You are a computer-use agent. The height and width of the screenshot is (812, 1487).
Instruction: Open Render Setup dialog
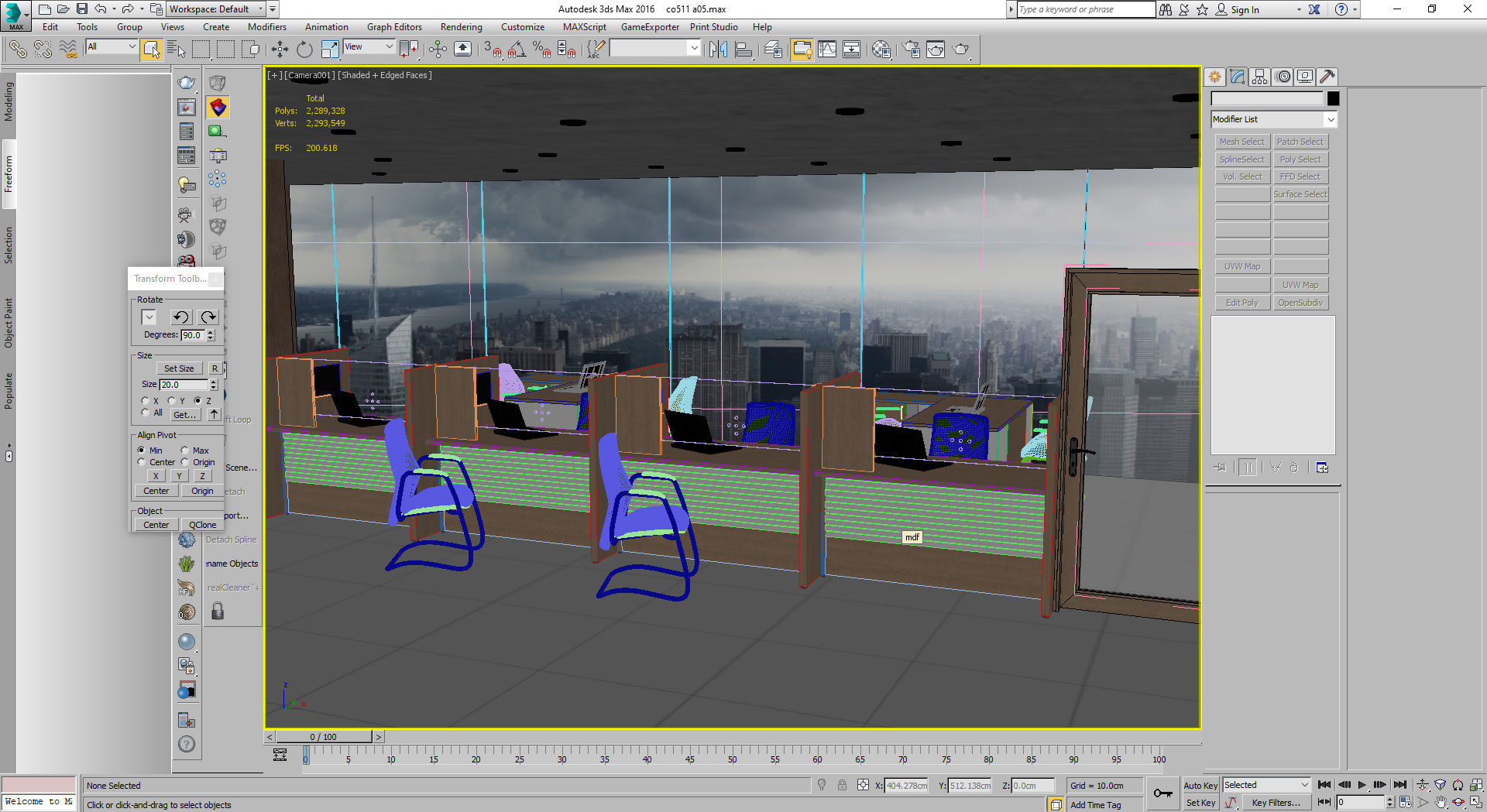(912, 50)
